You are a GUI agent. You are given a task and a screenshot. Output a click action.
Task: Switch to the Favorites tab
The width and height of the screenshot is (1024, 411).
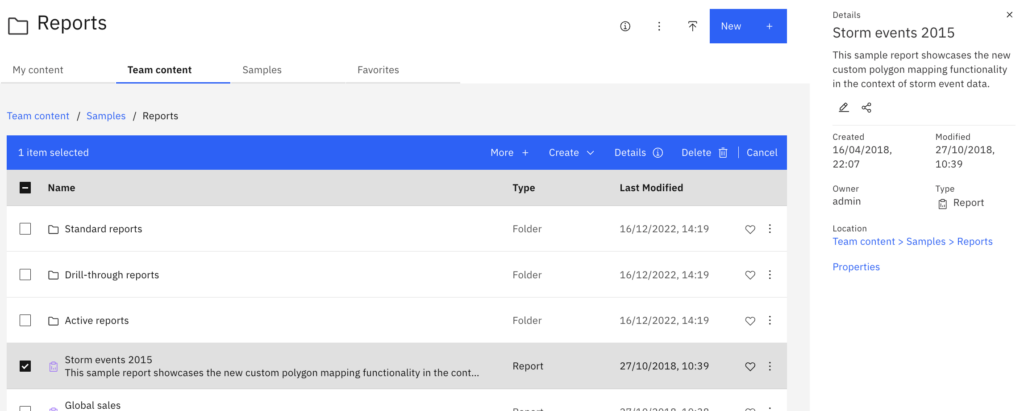378,70
